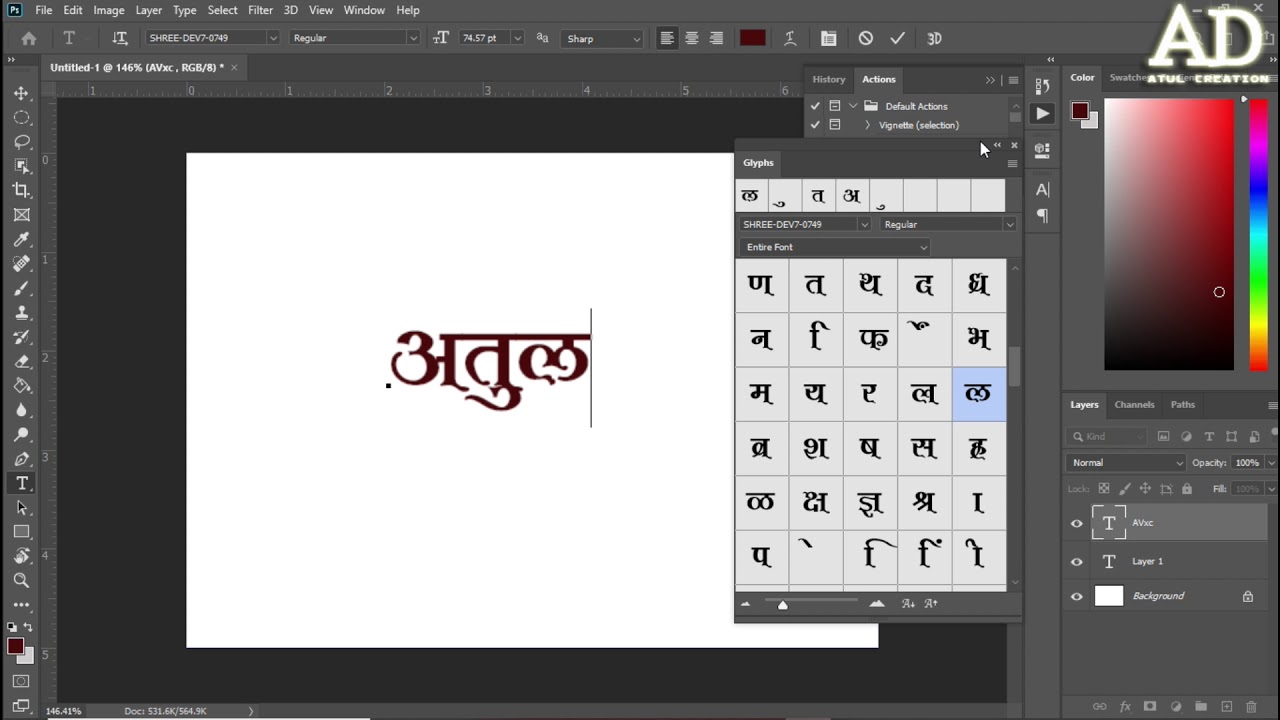Commit current text edits
This screenshot has height=720, width=1280.
coord(897,38)
